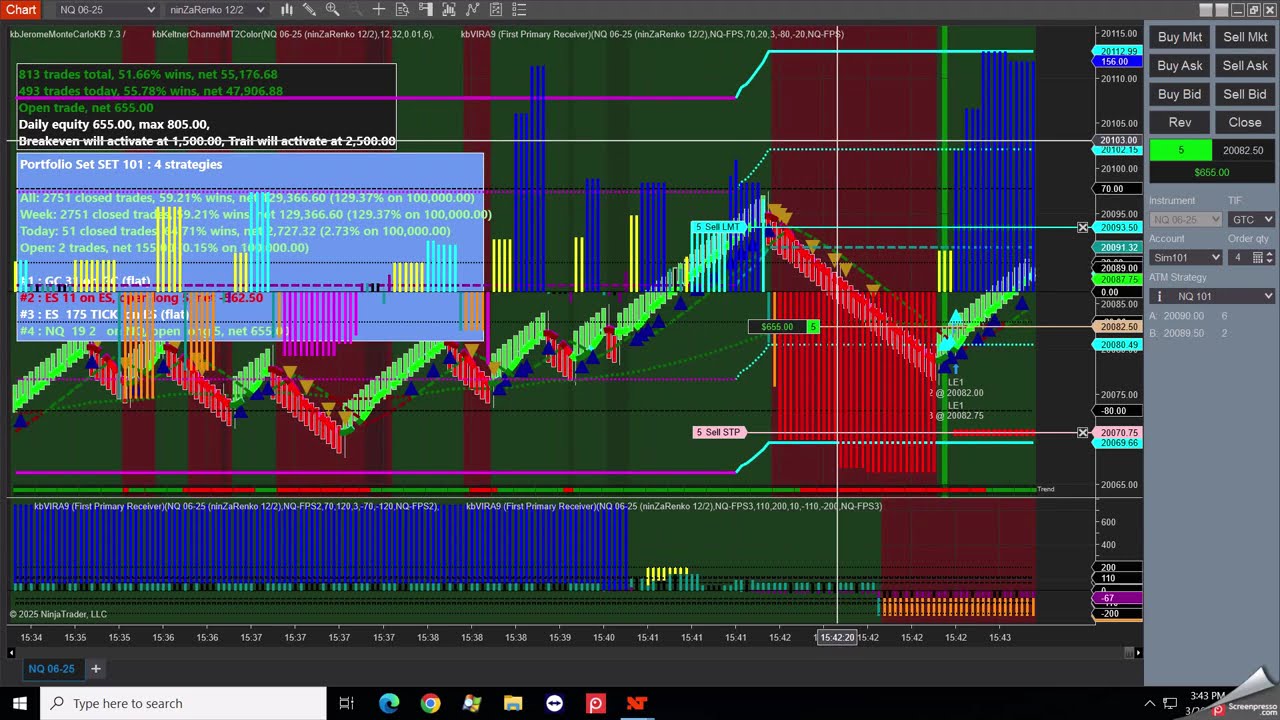
Task: Click the list-style icon at toolbar end
Action: click(518, 10)
